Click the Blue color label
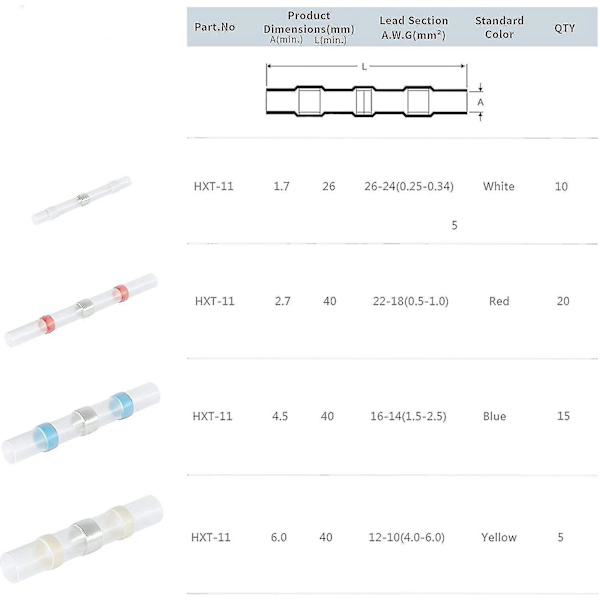Image resolution: width=600 pixels, height=600 pixels. 494,416
